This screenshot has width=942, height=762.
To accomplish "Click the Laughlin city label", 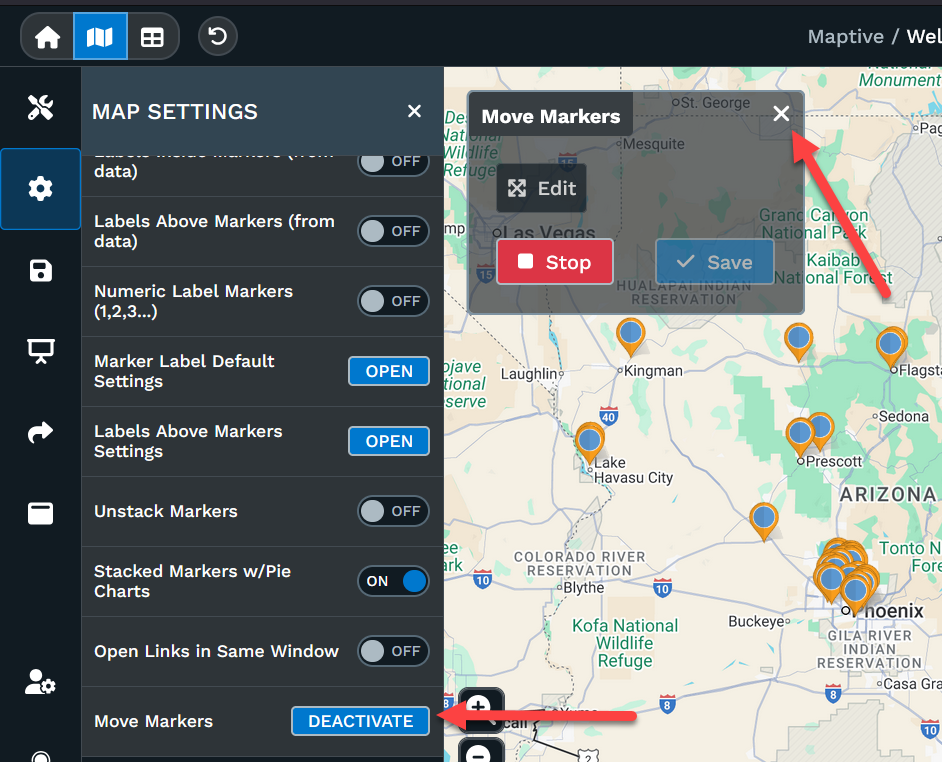I will click(529, 374).
